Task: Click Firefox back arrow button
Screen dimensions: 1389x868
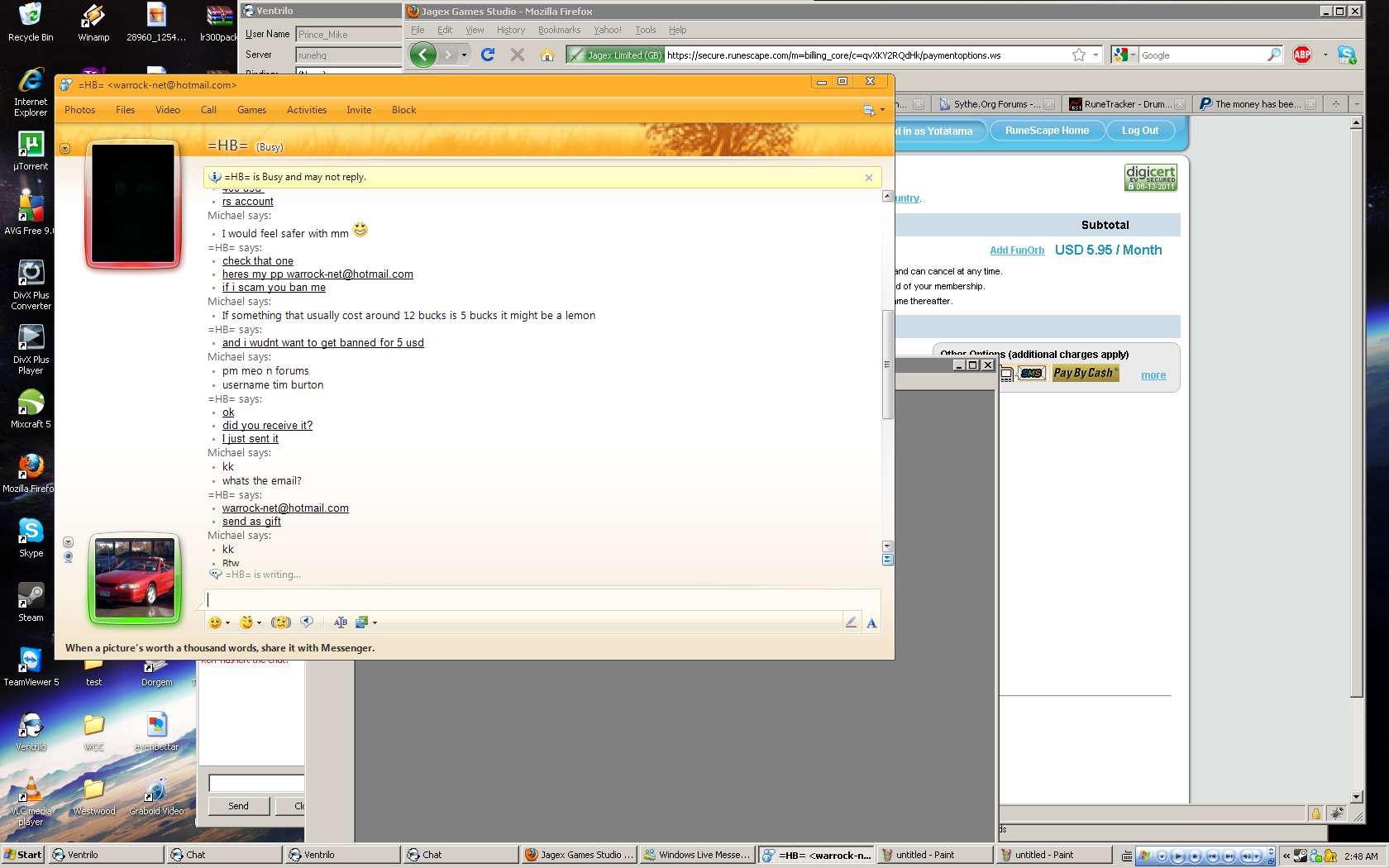Action: coord(423,55)
